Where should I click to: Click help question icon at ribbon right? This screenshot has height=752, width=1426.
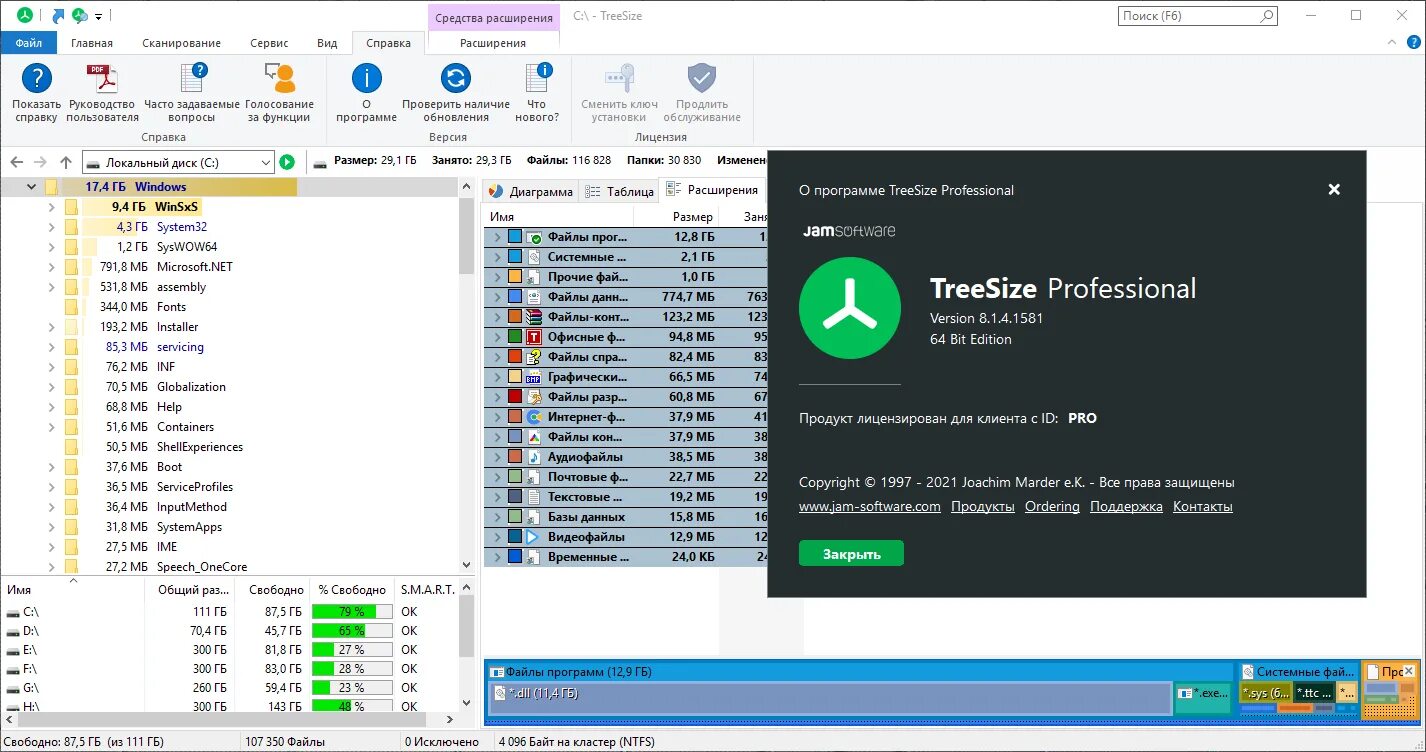[1414, 44]
